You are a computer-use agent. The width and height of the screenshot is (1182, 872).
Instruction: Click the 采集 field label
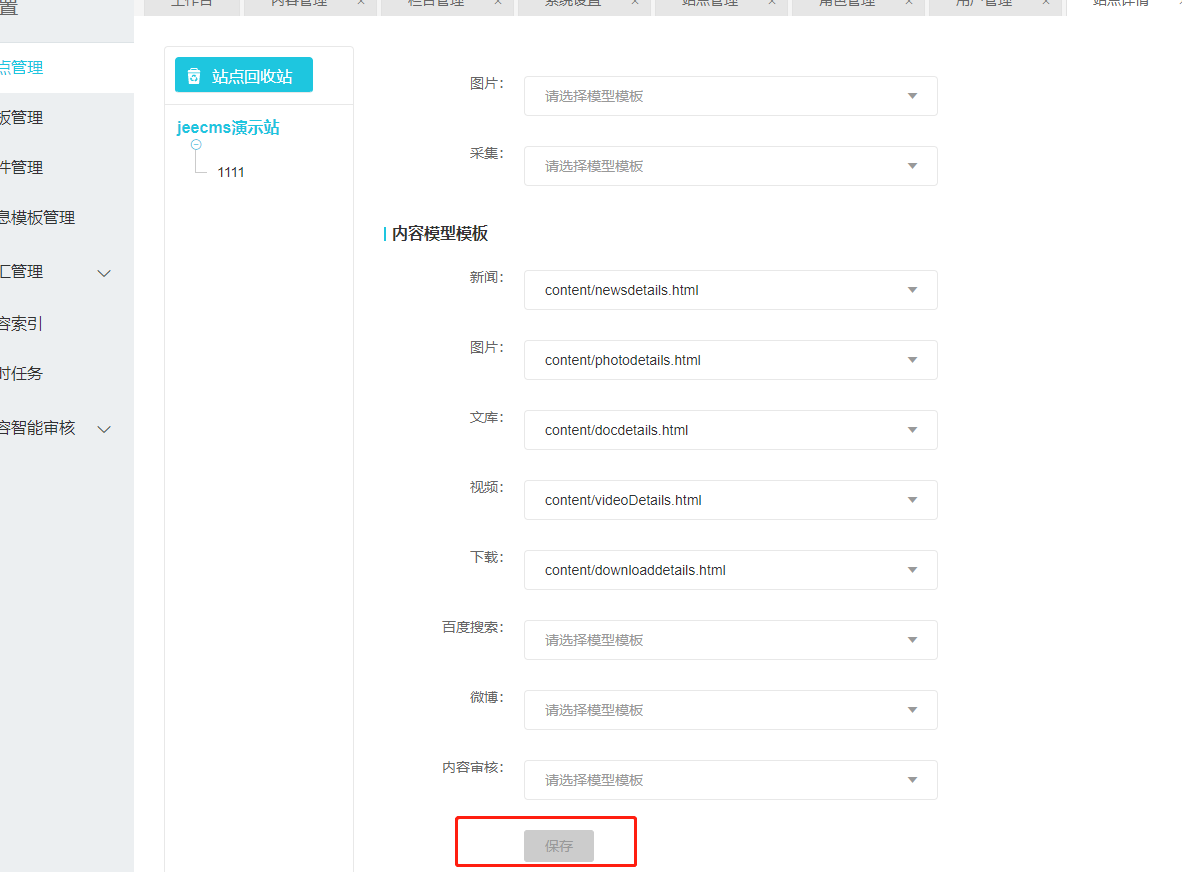click(x=486, y=153)
